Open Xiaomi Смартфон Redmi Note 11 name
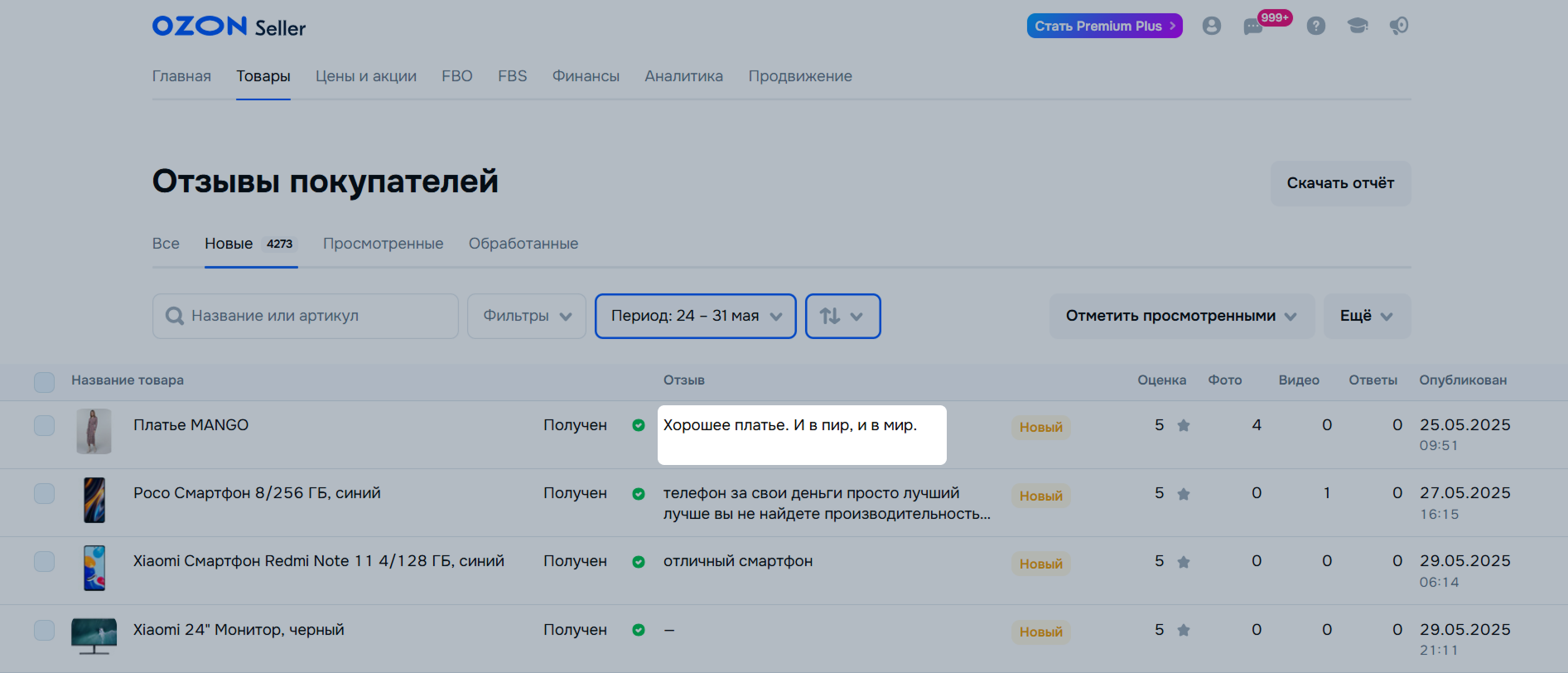 (319, 561)
